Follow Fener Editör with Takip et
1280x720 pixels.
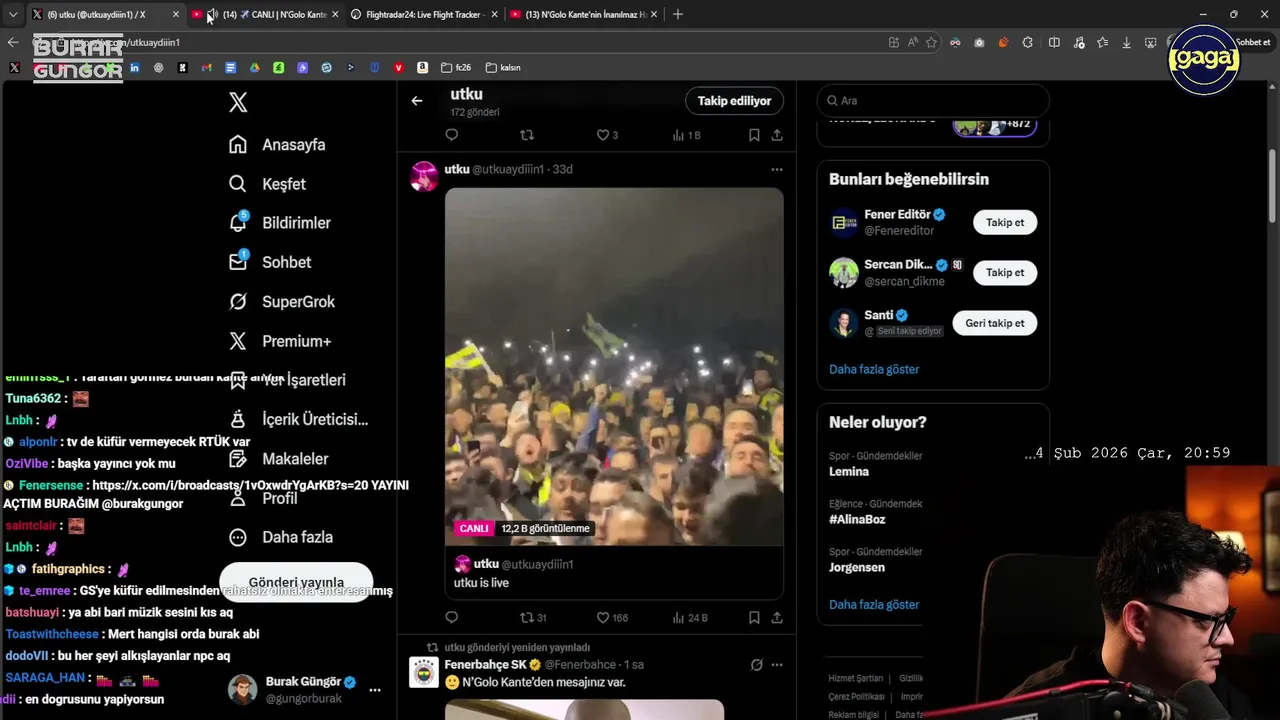[1005, 223]
